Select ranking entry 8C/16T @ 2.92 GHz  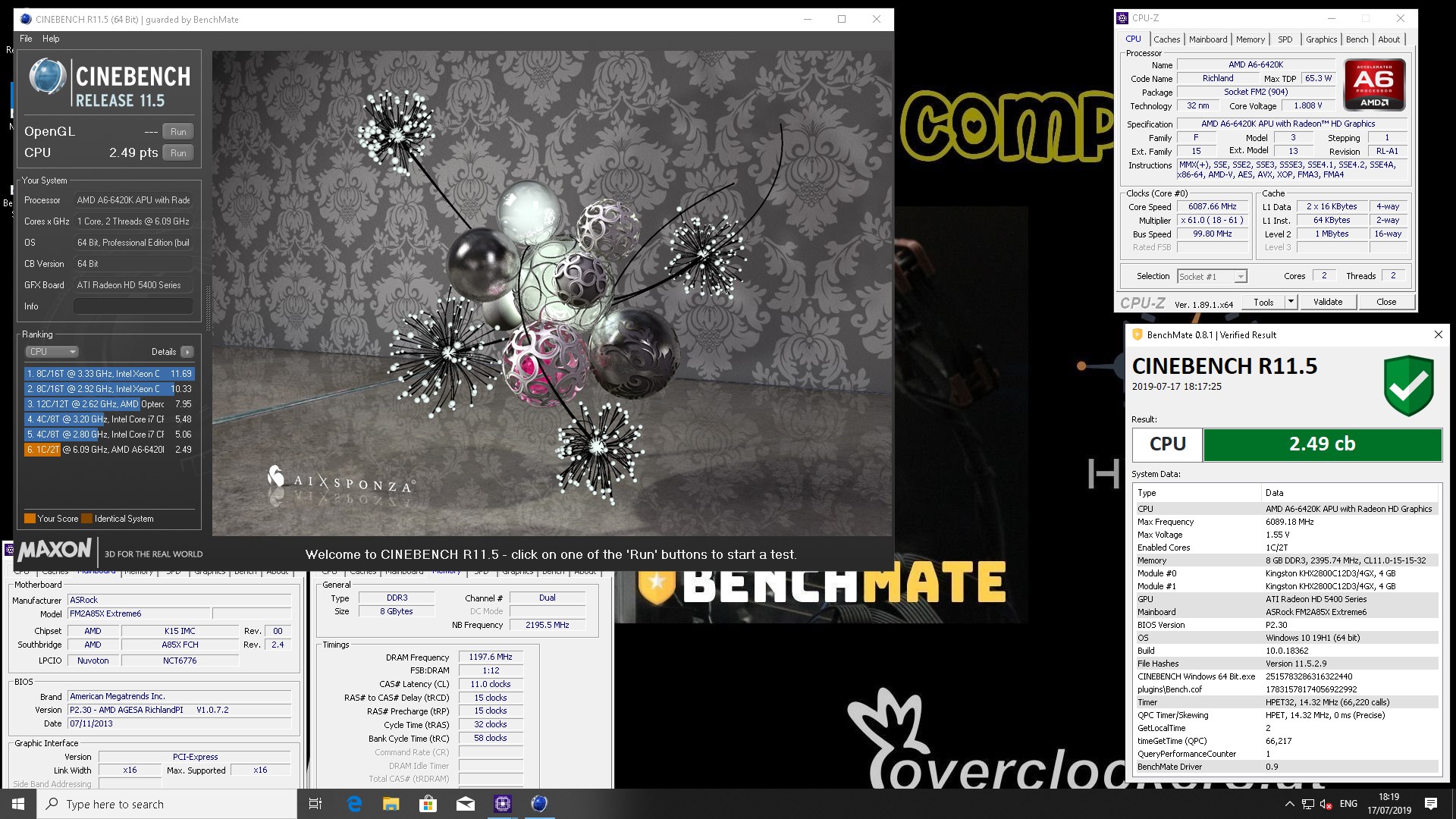point(109,389)
